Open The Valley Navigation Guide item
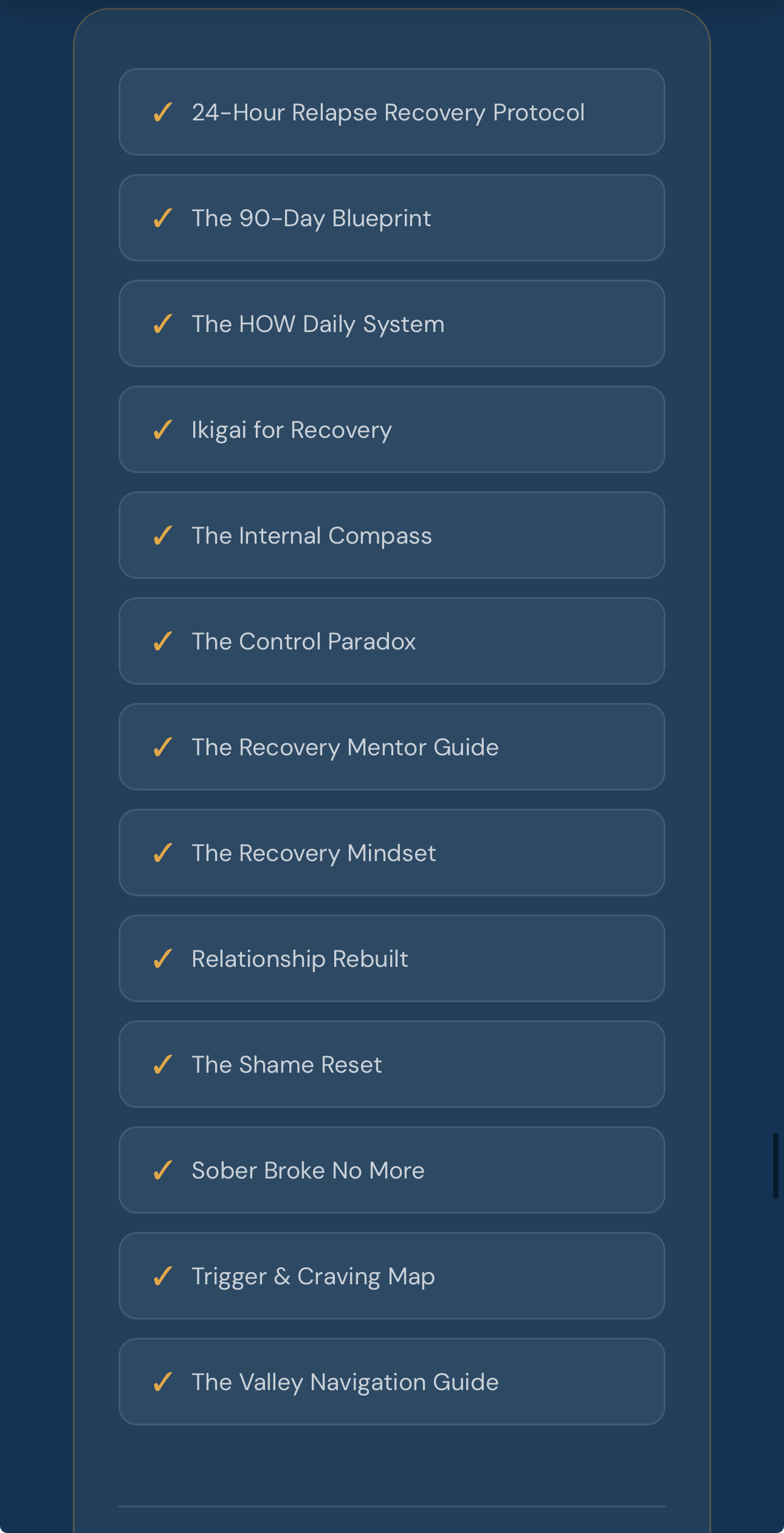This screenshot has width=784, height=1533. (345, 1382)
